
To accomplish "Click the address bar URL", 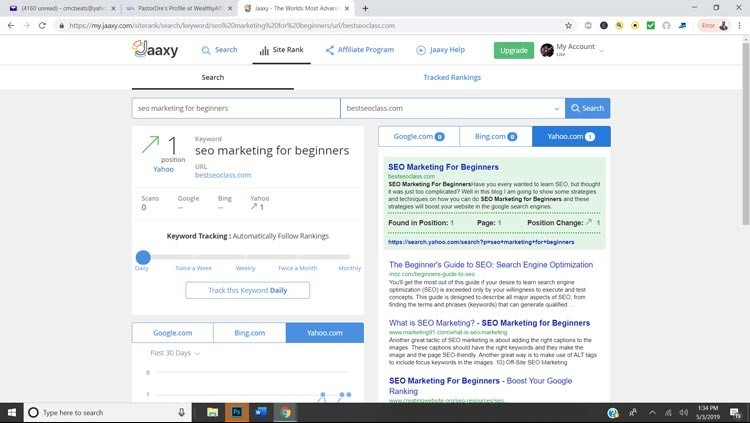I will [232, 25].
